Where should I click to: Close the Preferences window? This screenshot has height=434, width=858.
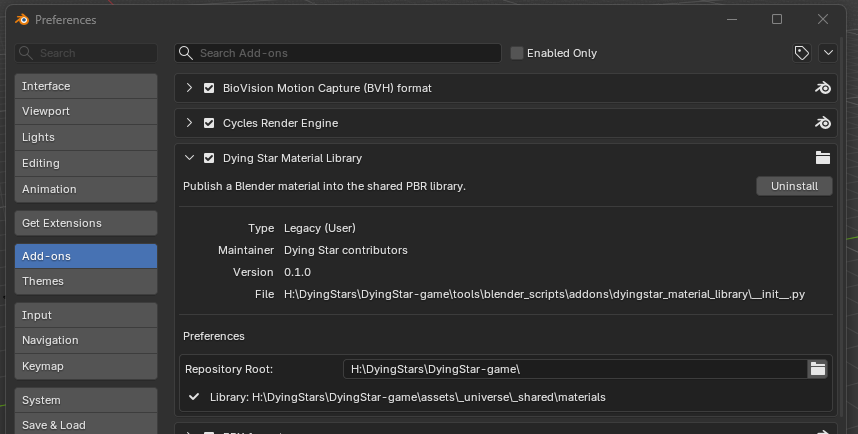point(822,19)
